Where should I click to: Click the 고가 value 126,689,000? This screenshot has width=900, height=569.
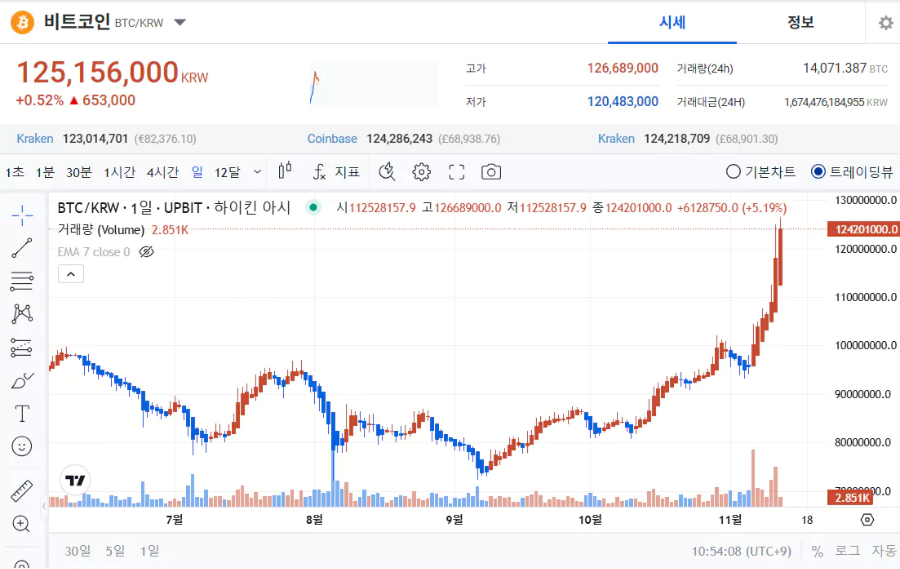pyautogui.click(x=623, y=68)
